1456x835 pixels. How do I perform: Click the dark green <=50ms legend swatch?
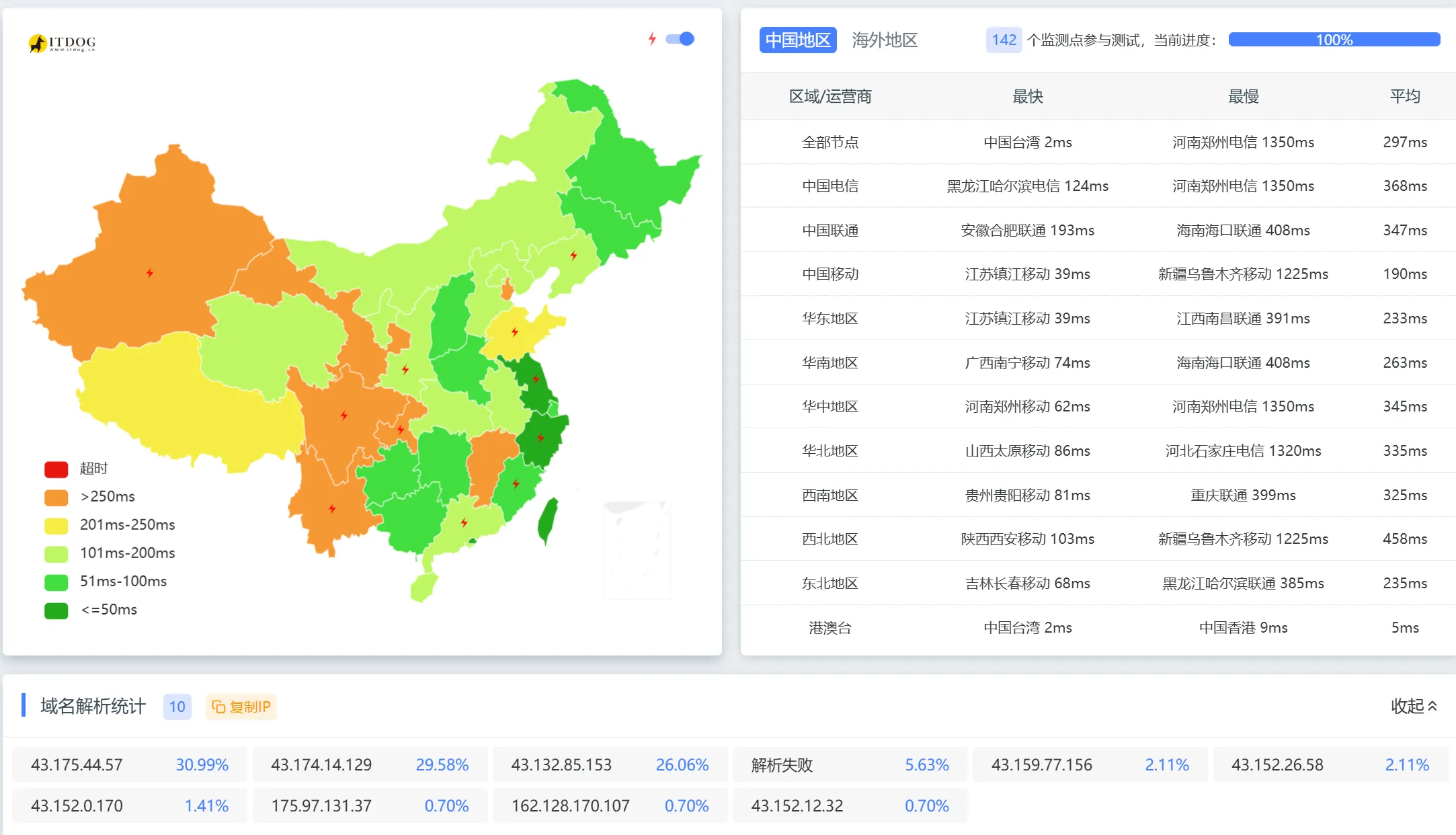56,610
